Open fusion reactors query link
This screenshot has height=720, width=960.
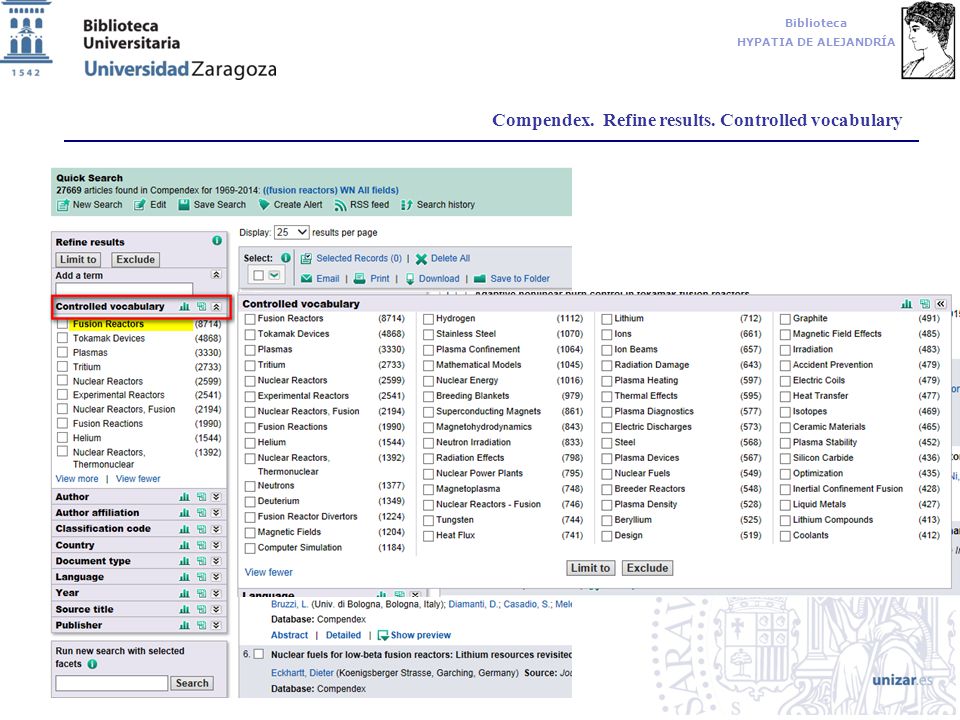[331, 190]
